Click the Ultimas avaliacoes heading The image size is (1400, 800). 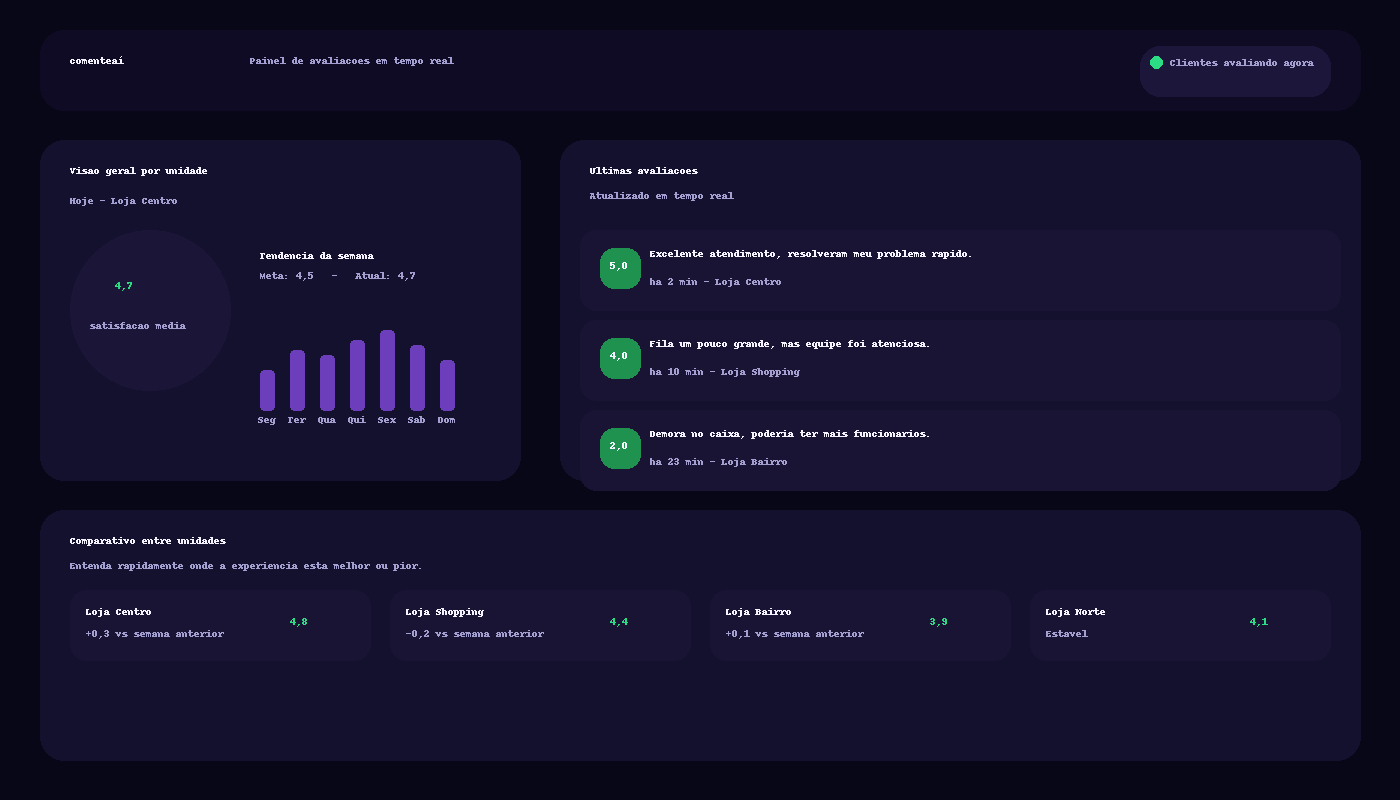643,171
